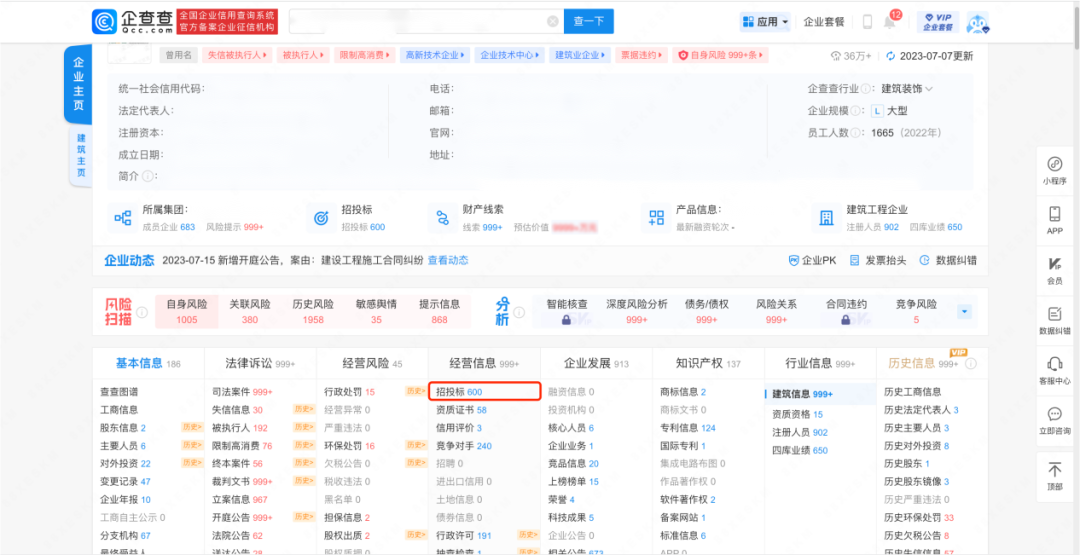1080x555 pixels.
Task: Select the 企业主页 side tab
Action: 79,86
